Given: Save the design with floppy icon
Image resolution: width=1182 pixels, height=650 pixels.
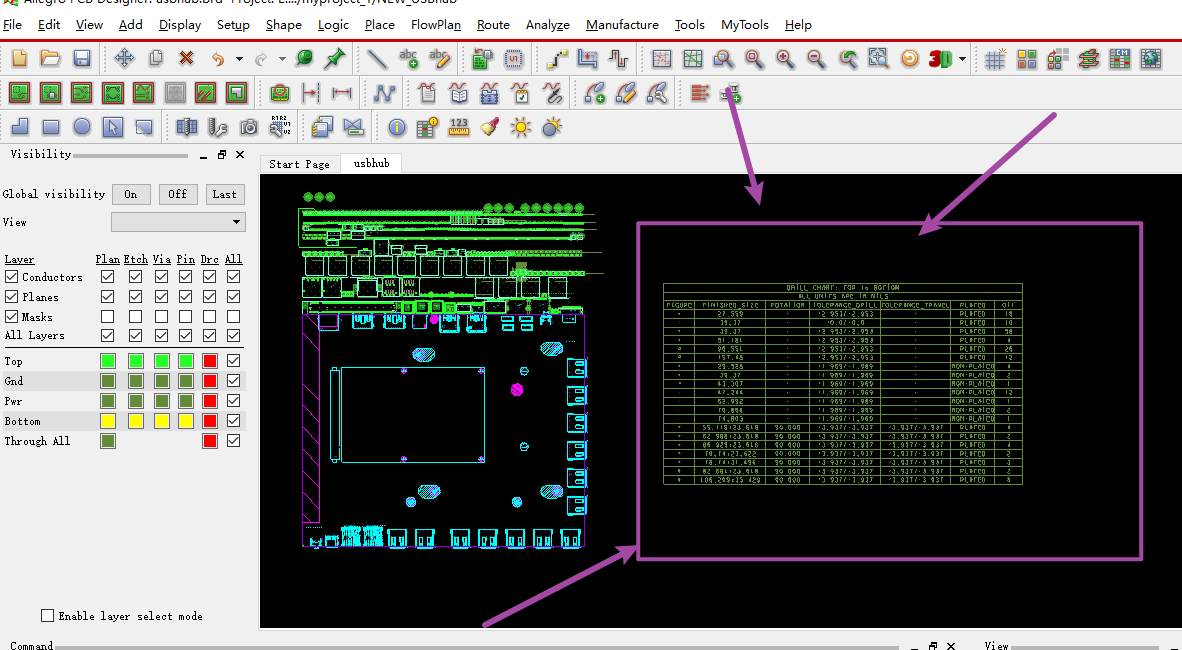Looking at the screenshot, I should [81, 58].
